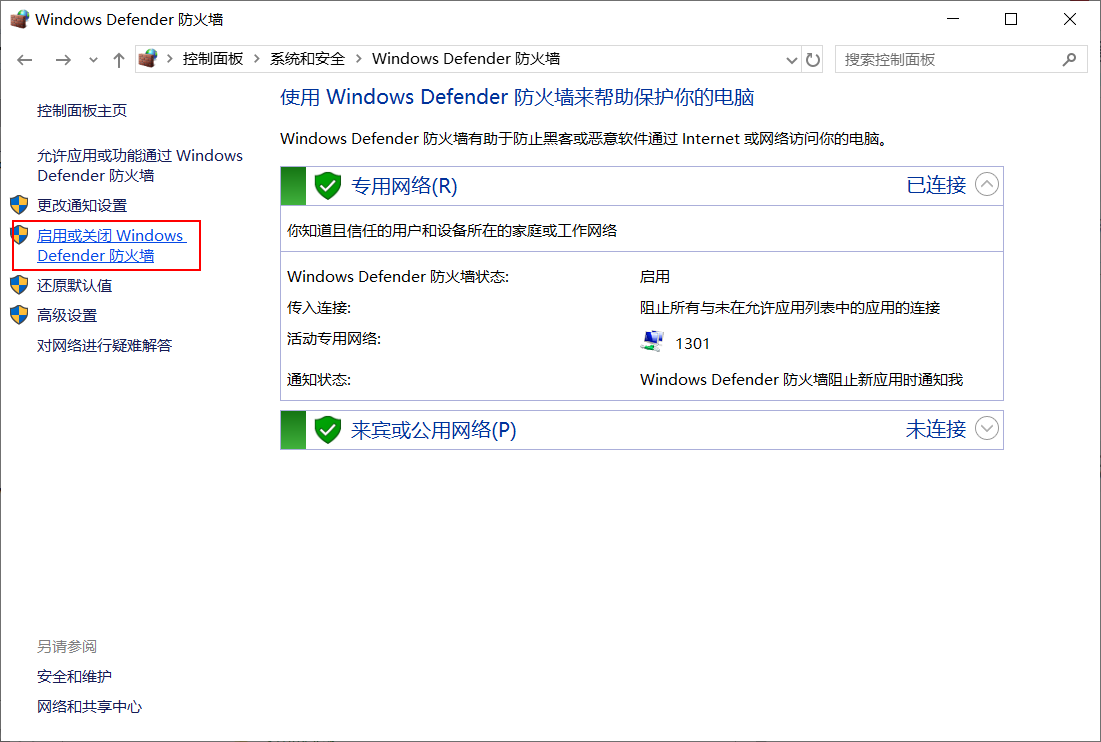Click the green shield icon for 专用网络
This screenshot has width=1101, height=742.
(327, 186)
